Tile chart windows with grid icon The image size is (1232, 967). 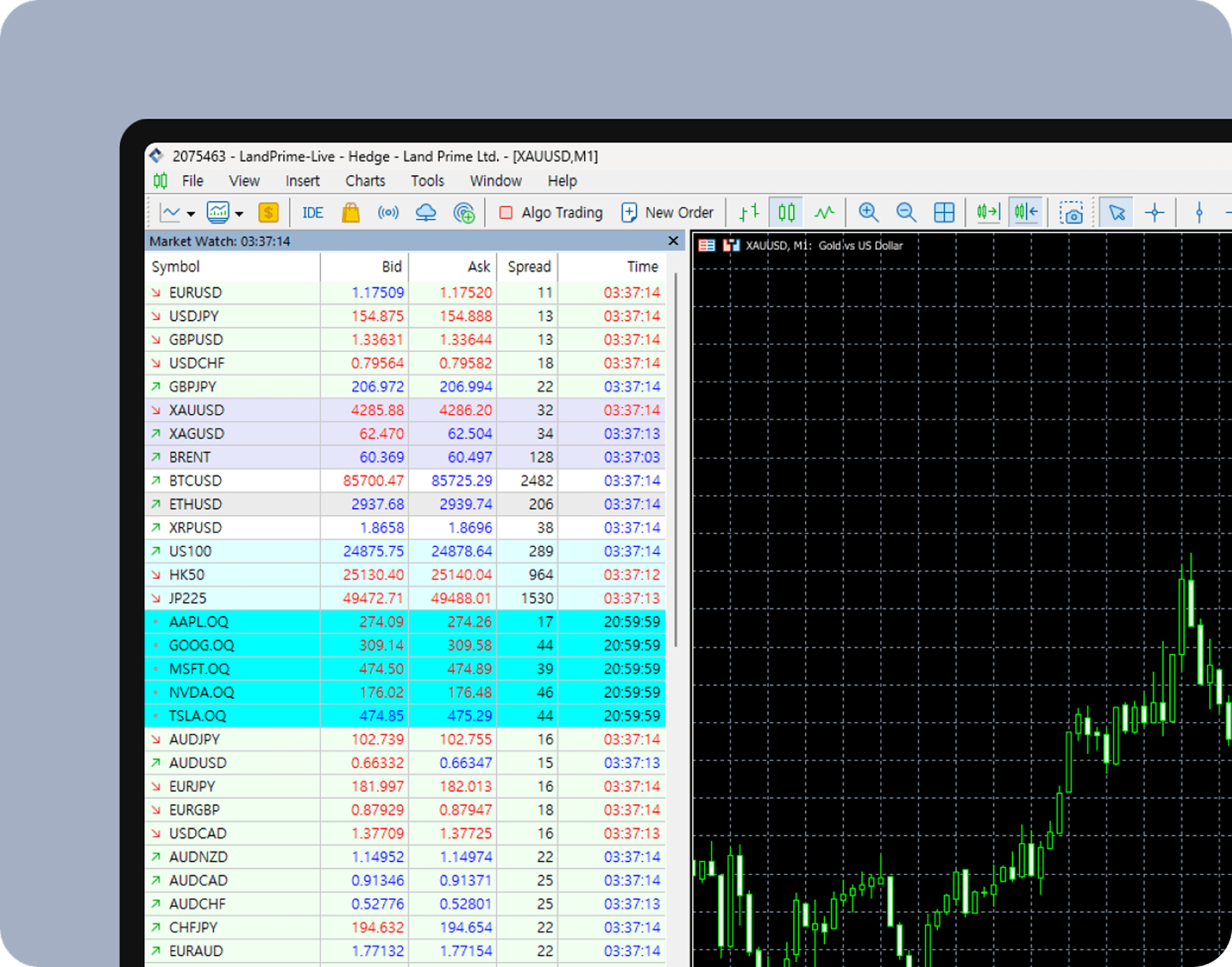[x=943, y=213]
